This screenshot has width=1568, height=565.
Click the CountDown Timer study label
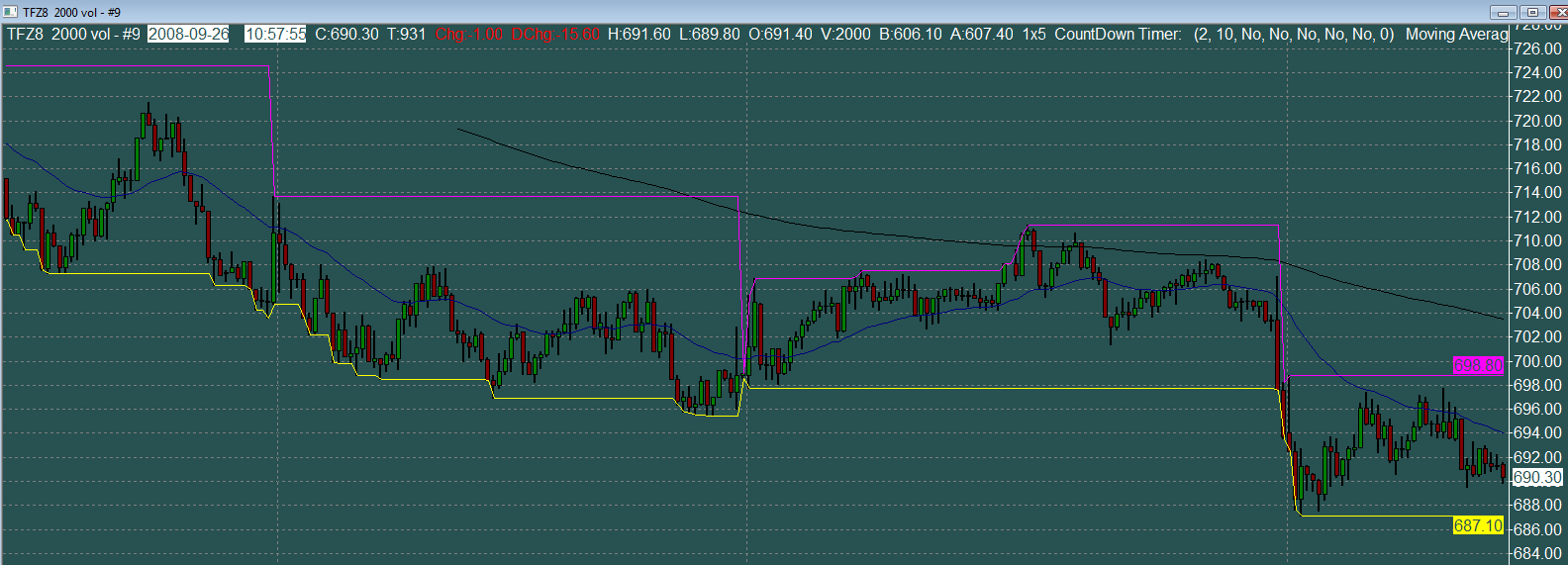(1118, 34)
